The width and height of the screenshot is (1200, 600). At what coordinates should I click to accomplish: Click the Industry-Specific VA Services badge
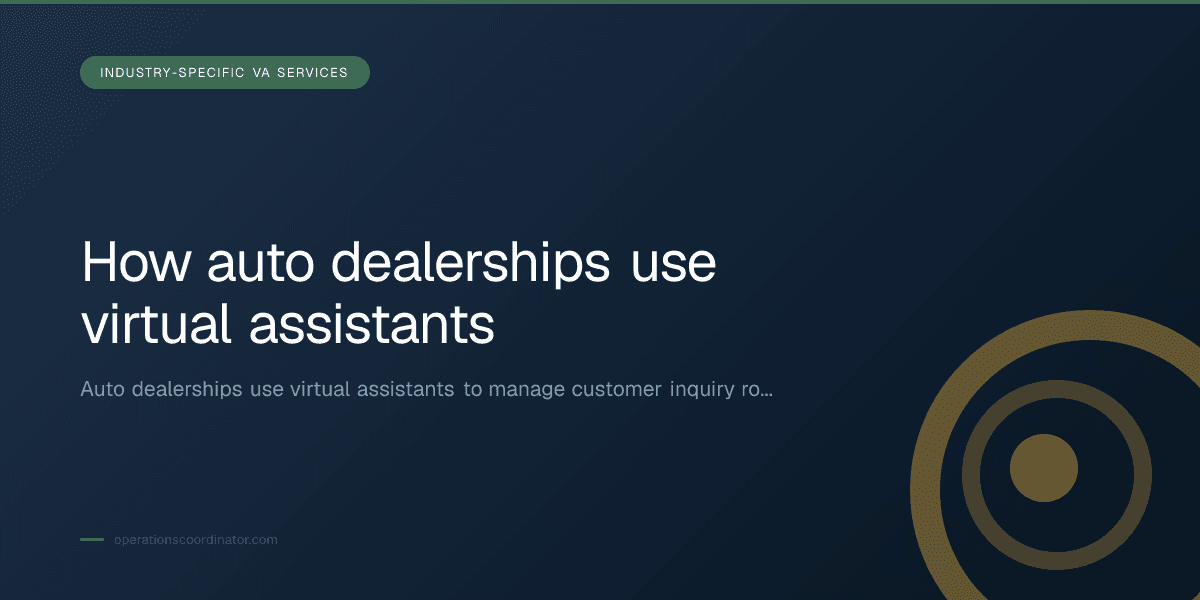click(225, 73)
